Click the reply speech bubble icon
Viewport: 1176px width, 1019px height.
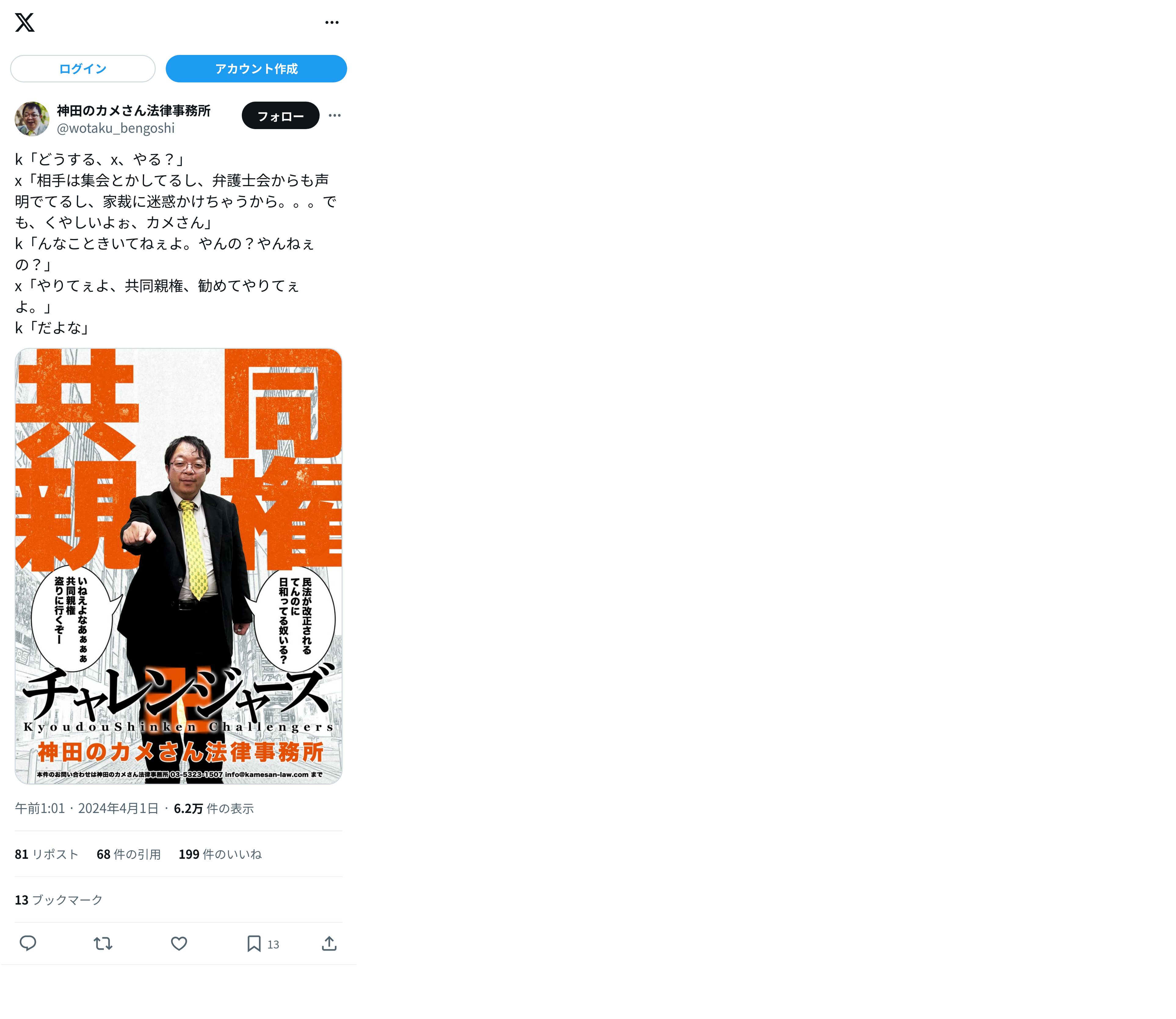tap(28, 943)
